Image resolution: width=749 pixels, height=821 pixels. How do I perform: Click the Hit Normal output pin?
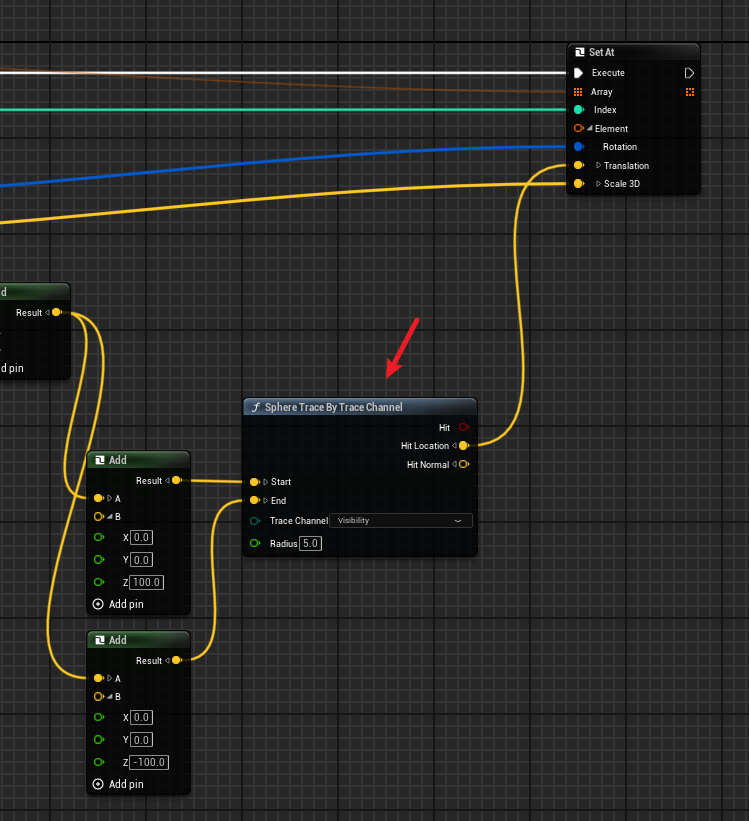pos(464,464)
